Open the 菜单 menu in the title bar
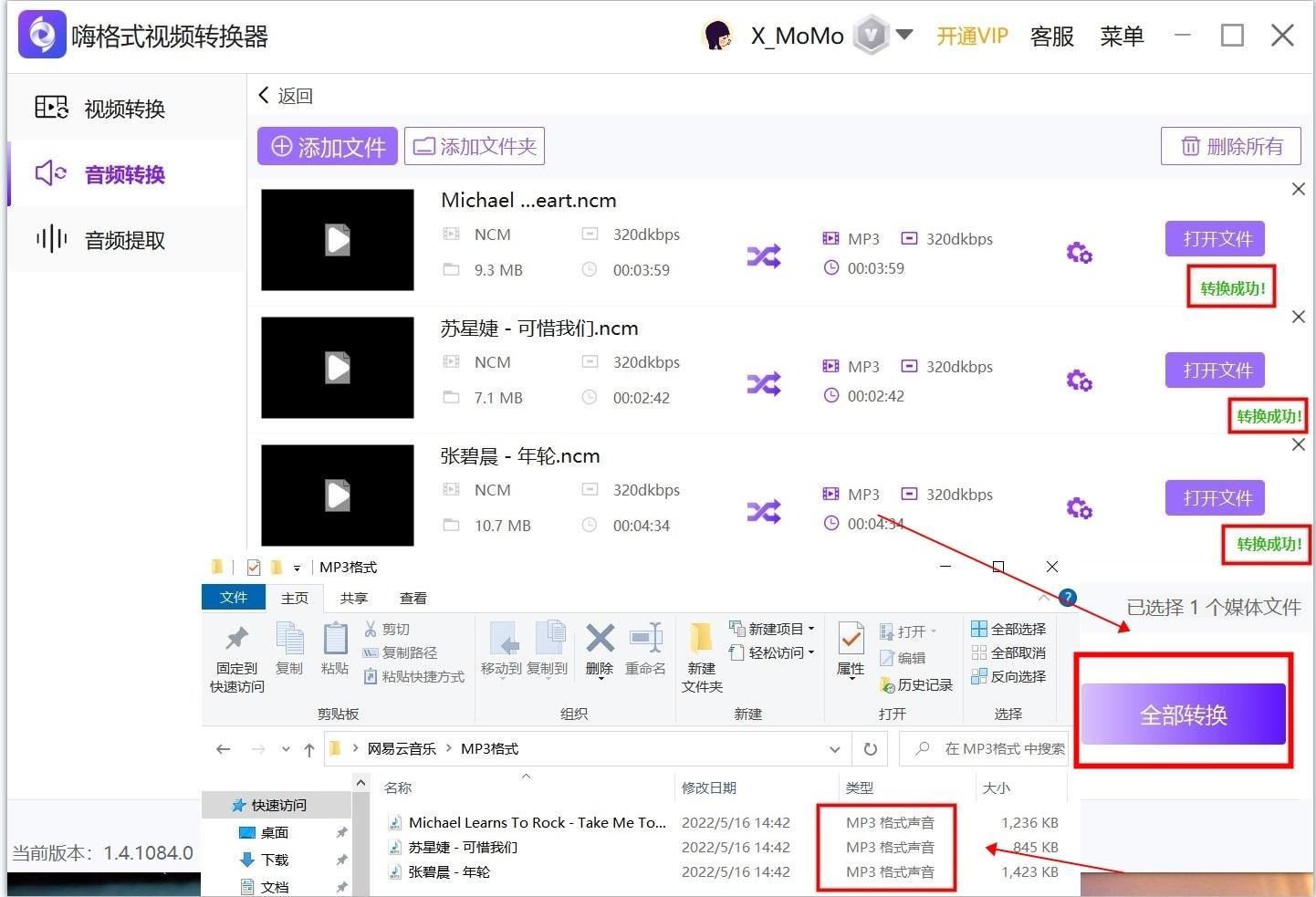Image resolution: width=1316 pixels, height=897 pixels. point(1122,37)
